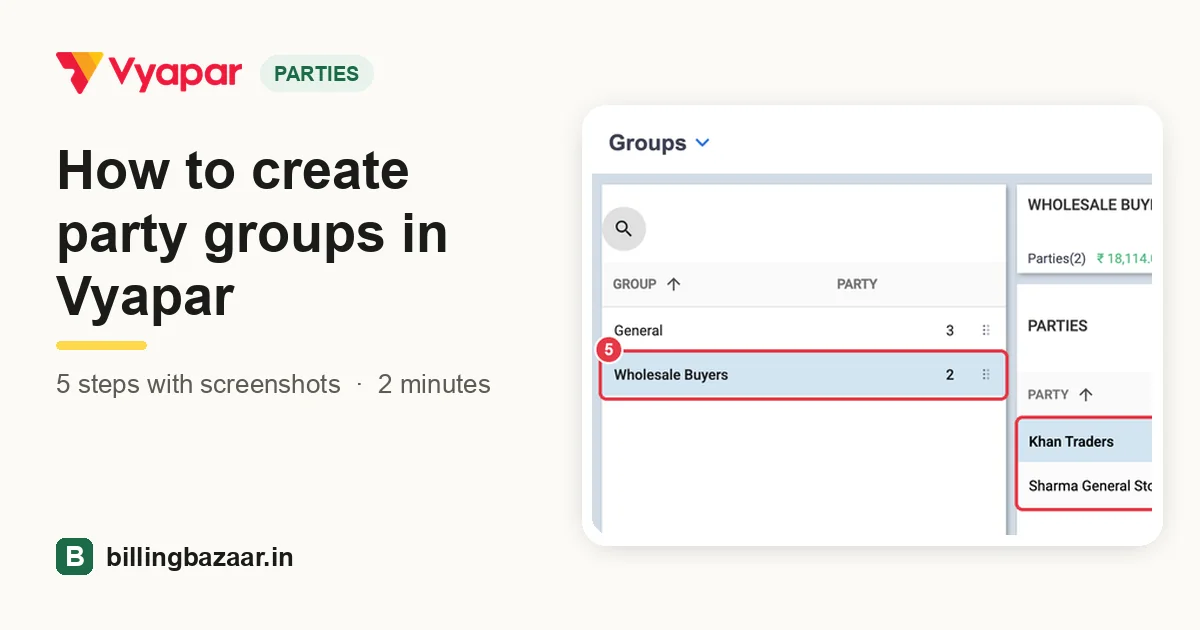The image size is (1200, 630).
Task: Click Wholesale Buyers party count 2
Action: (x=950, y=375)
